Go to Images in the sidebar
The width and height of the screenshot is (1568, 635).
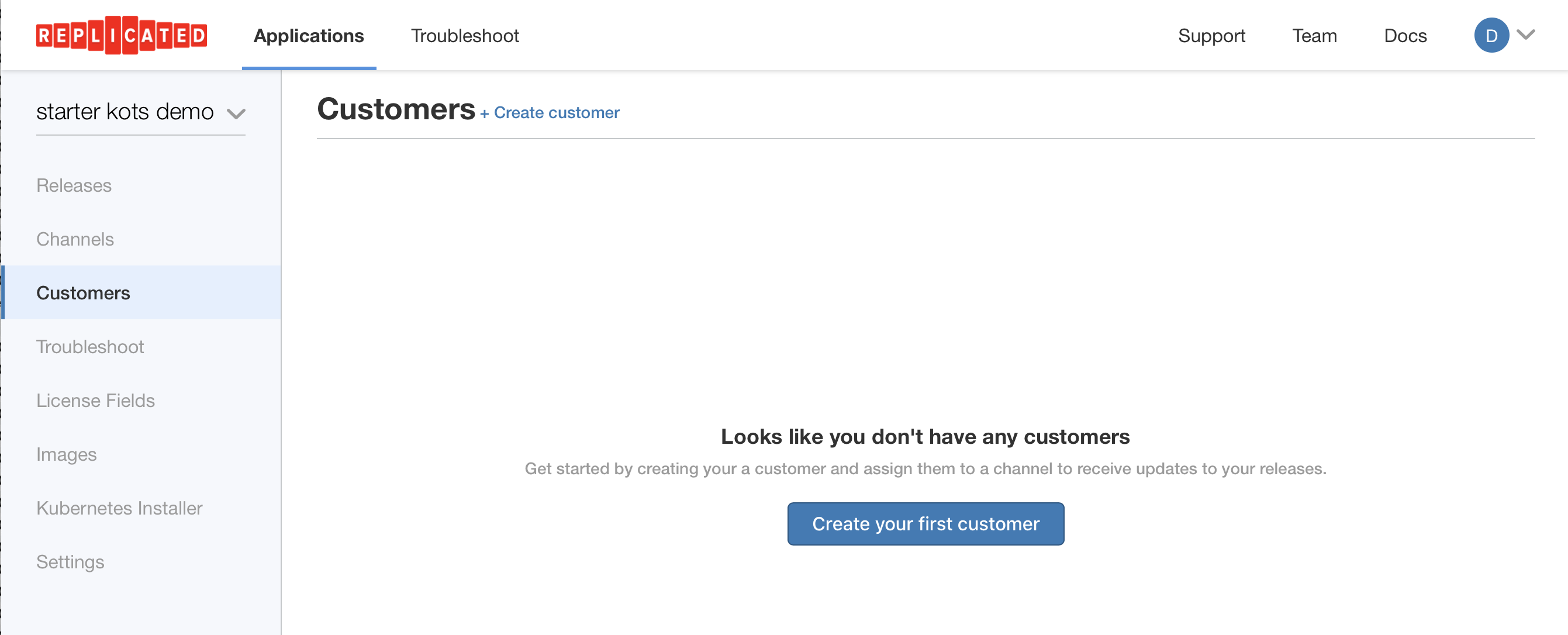point(66,454)
